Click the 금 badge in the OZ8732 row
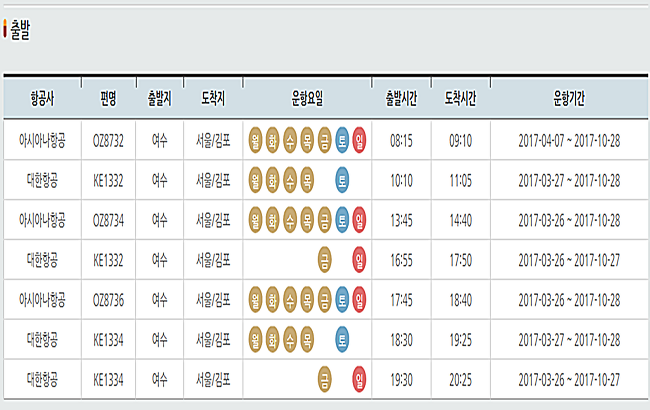Image resolution: width=650 pixels, height=410 pixels. point(325,141)
